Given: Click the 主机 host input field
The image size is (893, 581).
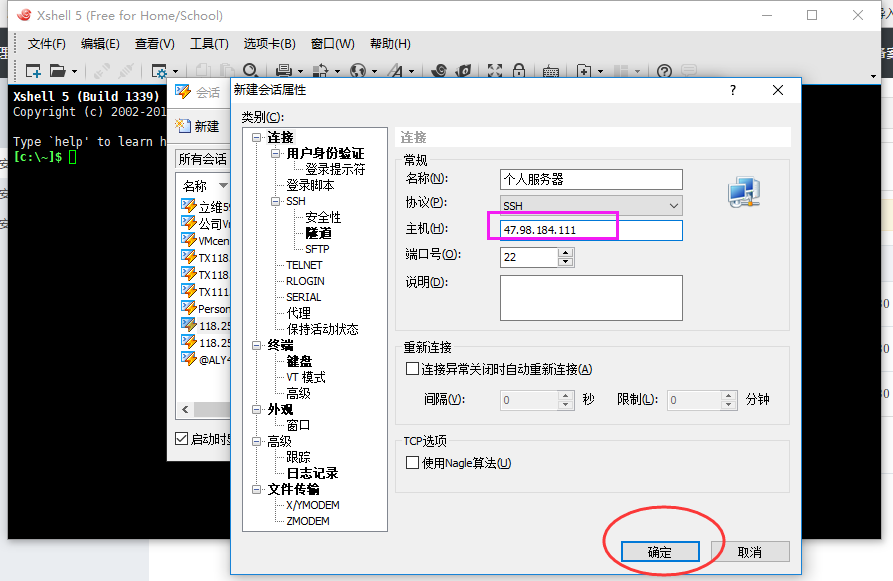Looking at the screenshot, I should click(591, 230).
